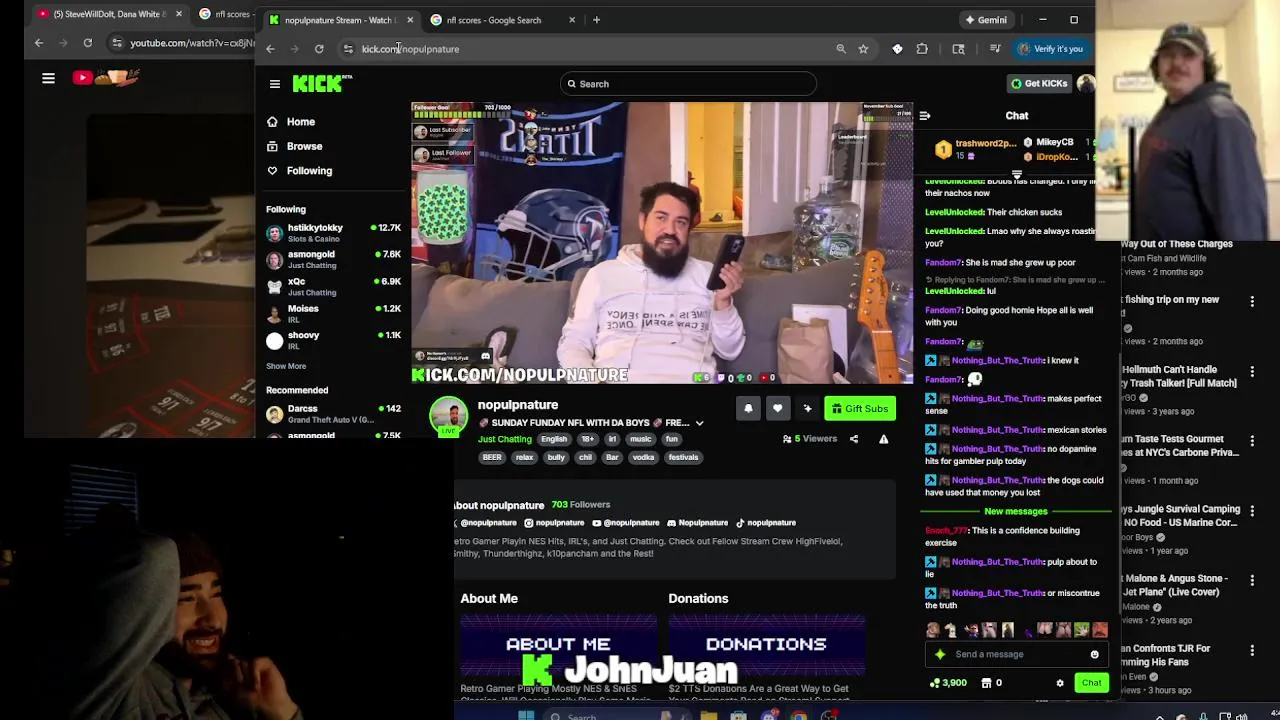Screen dimensions: 1280x720
Task: Expand the stream title chevron
Action: [699, 423]
